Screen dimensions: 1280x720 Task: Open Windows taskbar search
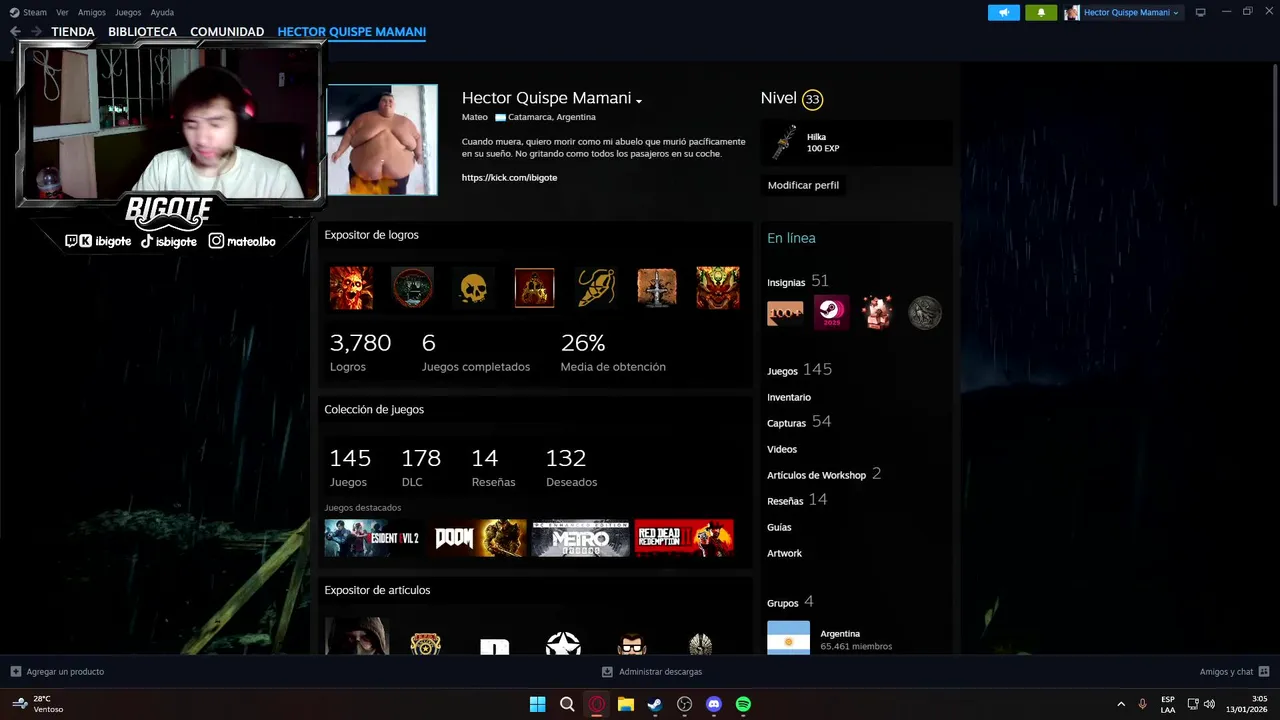[567, 704]
